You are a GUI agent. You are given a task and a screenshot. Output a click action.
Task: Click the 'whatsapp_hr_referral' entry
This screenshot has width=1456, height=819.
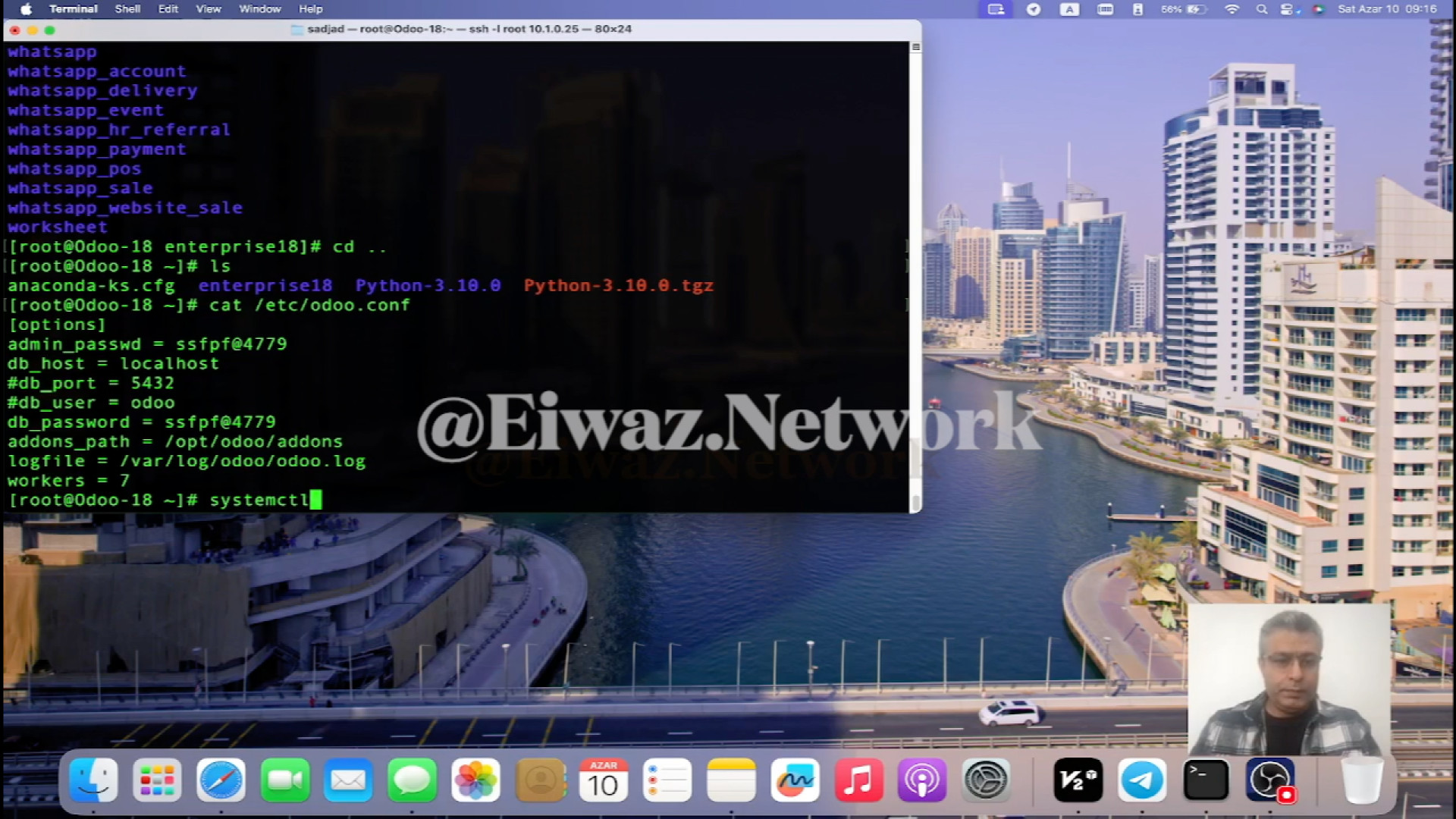[x=119, y=130]
